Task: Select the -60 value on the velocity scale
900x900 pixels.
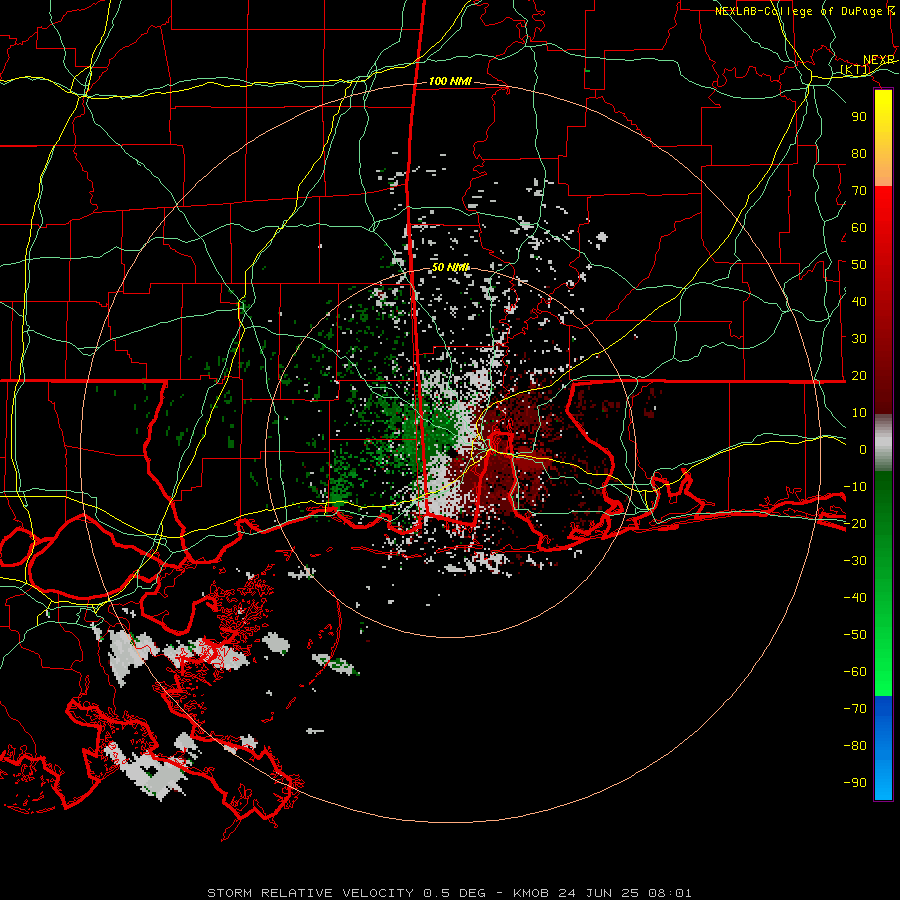Action: click(855, 672)
